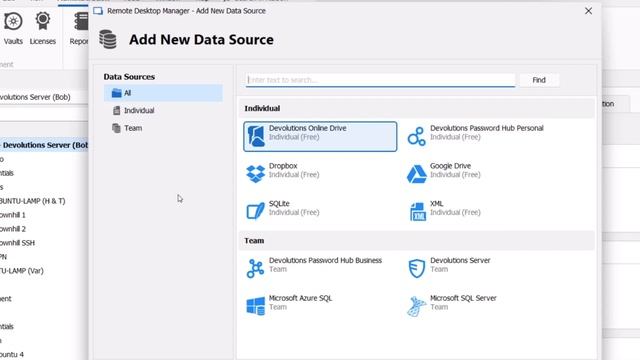Select the ownhill SSH entry in main window
The height and width of the screenshot is (360, 640).
coord(17,243)
